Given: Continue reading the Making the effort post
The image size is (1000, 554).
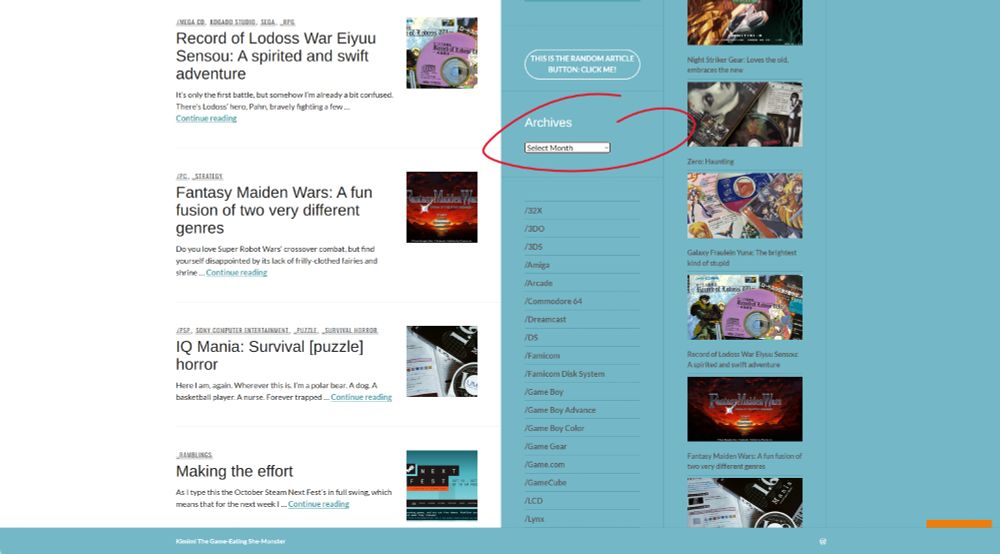Looking at the screenshot, I should point(318,504).
